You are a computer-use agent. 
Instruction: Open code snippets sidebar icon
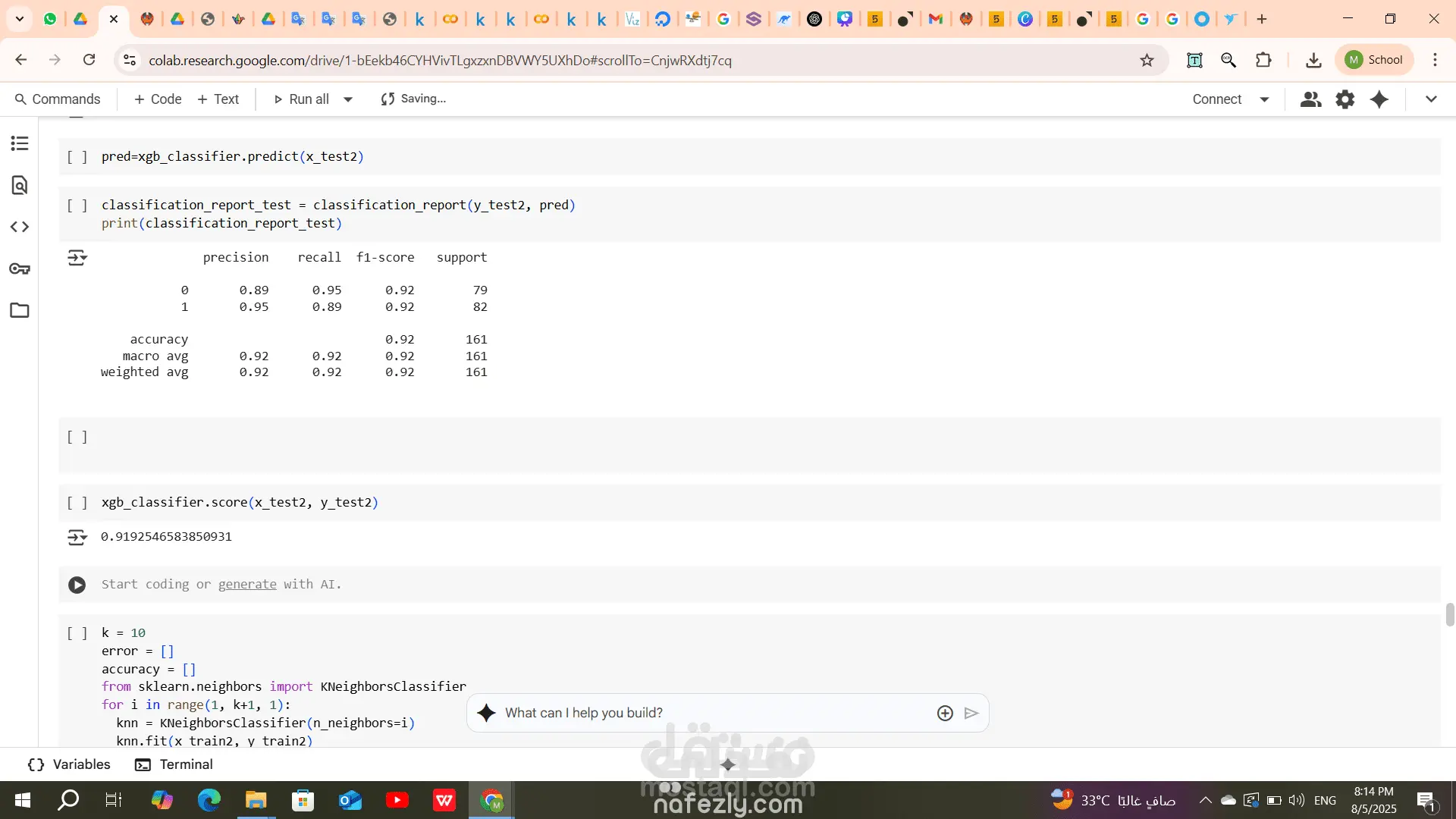pos(20,227)
